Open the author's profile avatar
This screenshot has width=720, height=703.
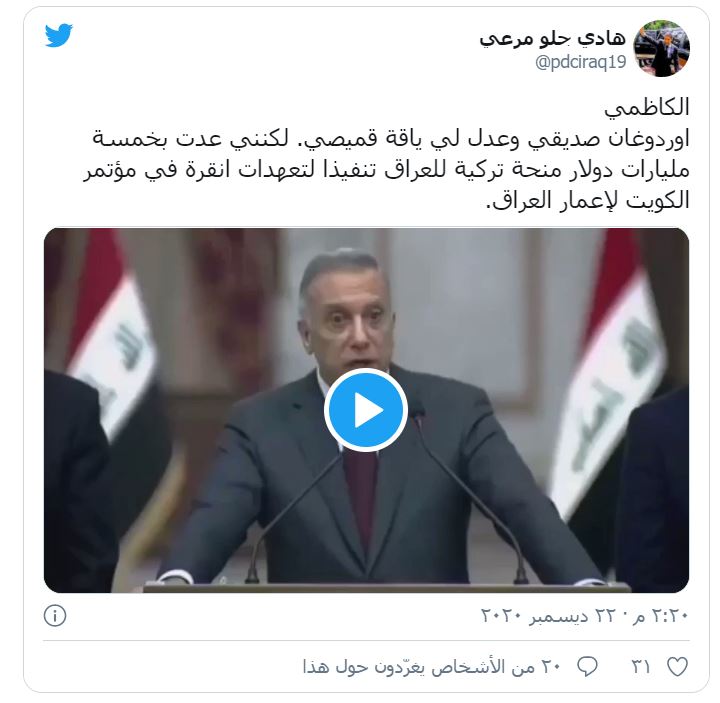tap(661, 48)
